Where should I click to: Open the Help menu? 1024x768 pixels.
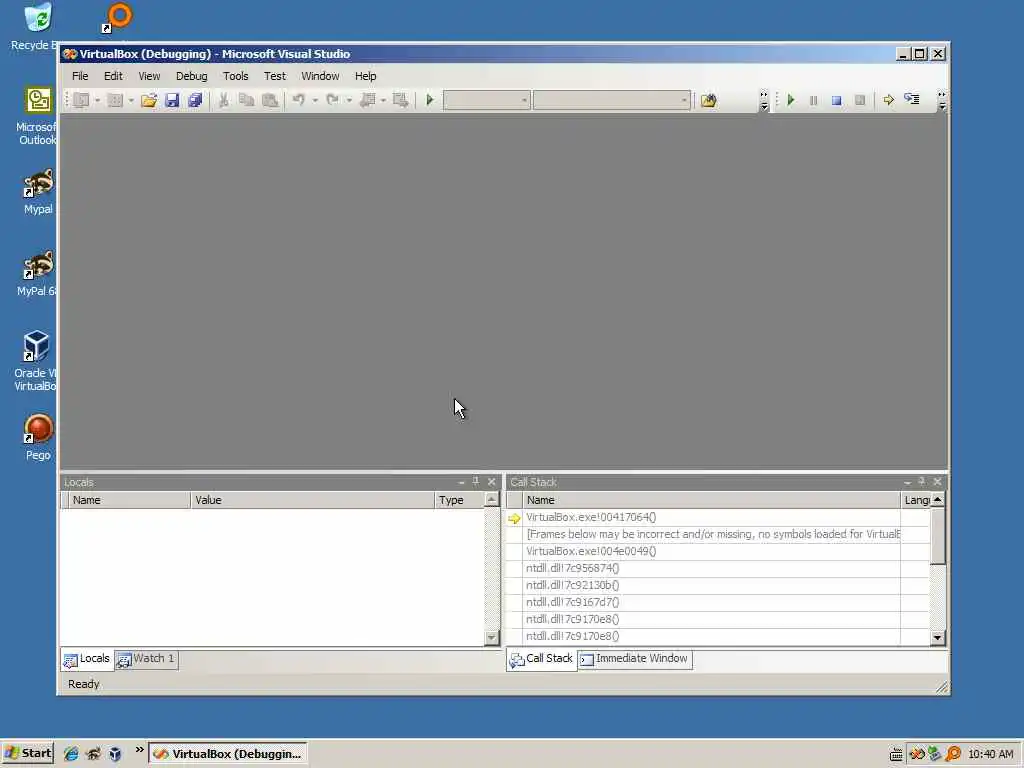pos(365,76)
